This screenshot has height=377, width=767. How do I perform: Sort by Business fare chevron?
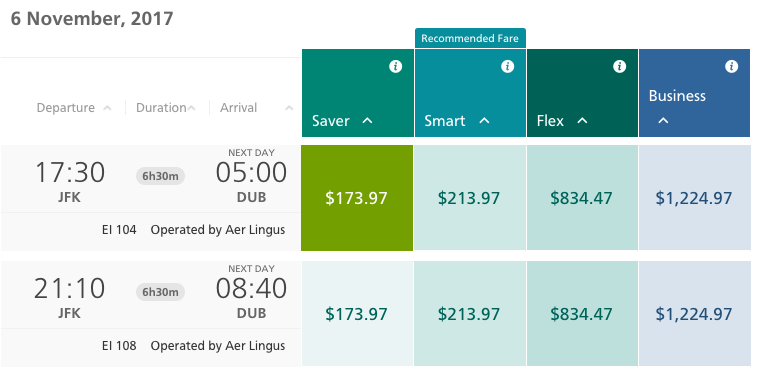coord(663,120)
